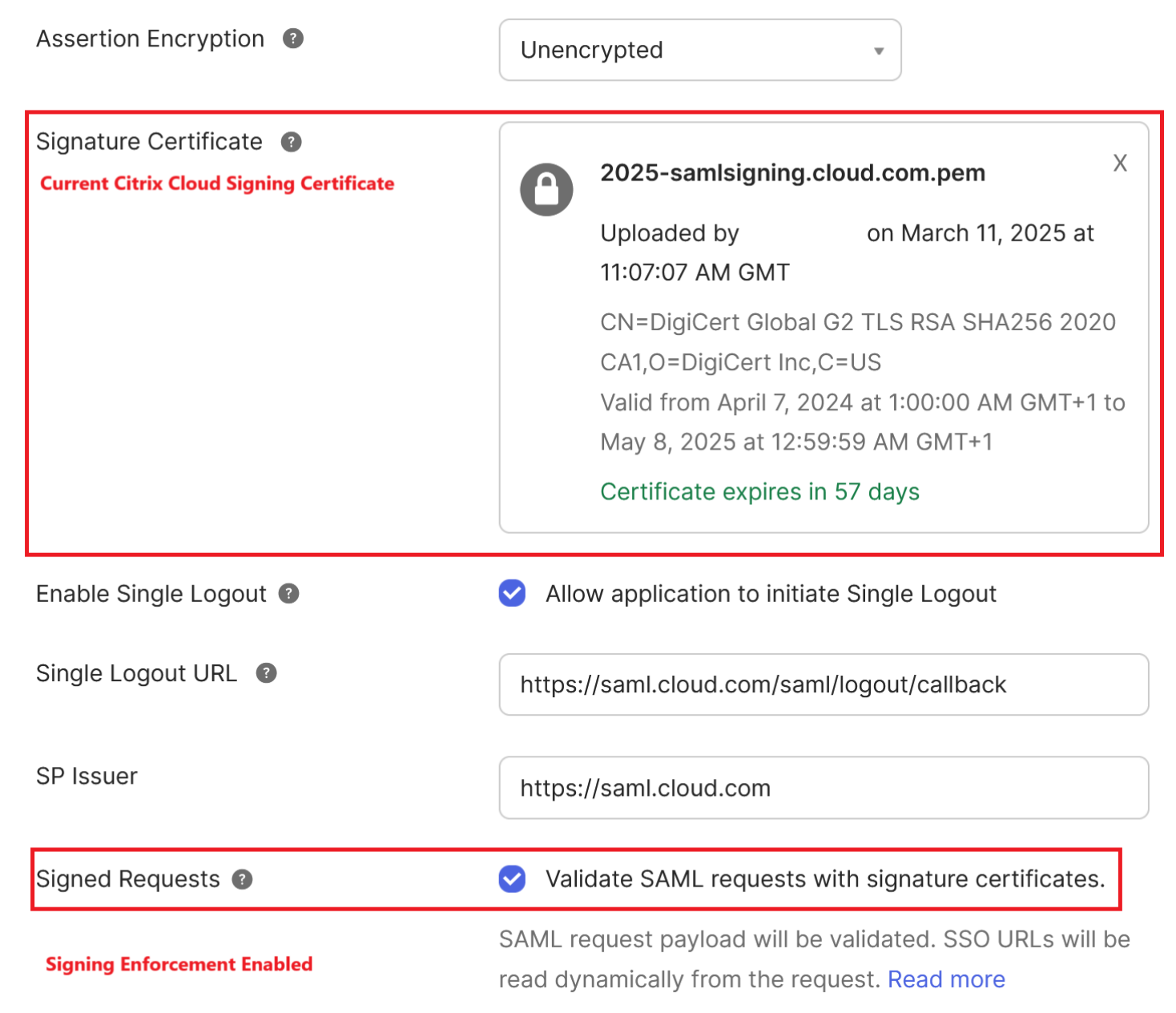Remove the uploaded signing certificate with X

[1119, 163]
